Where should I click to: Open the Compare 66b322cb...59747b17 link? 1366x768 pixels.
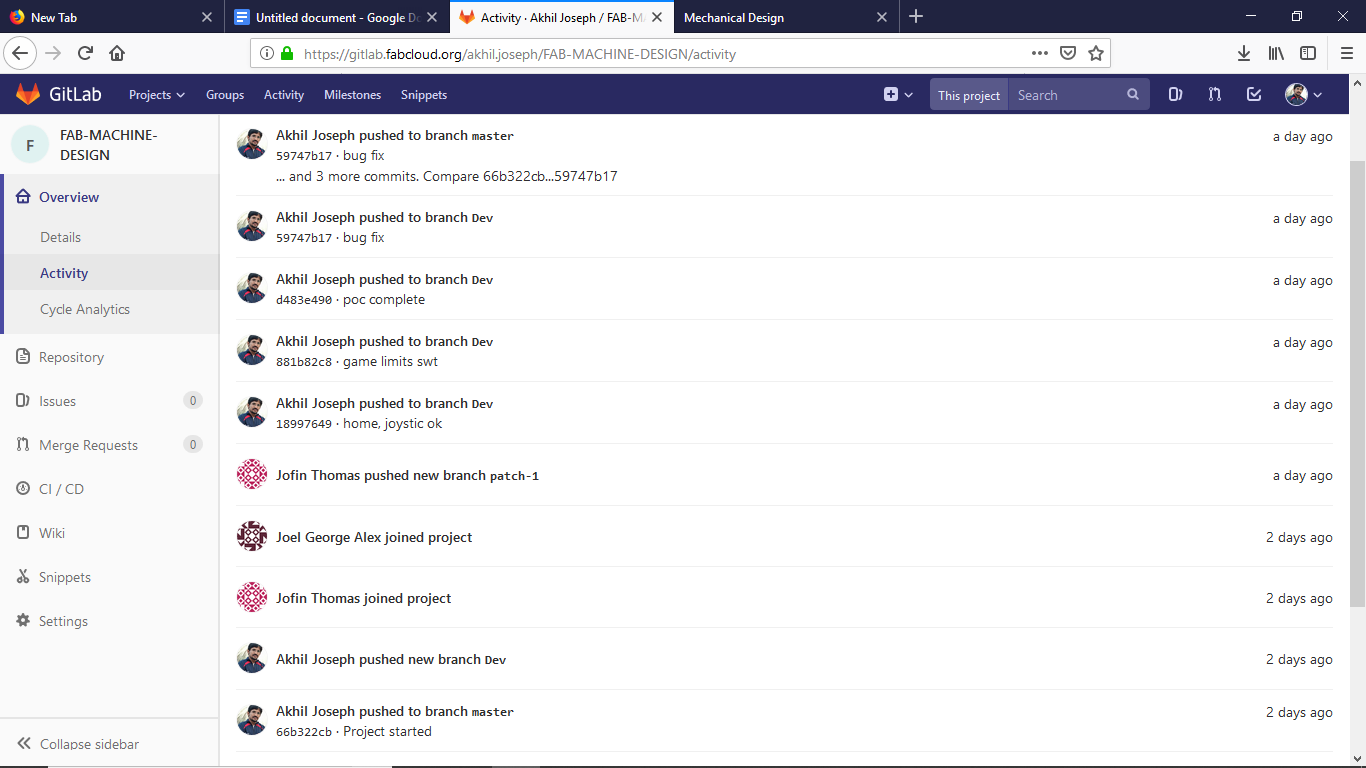(x=520, y=176)
